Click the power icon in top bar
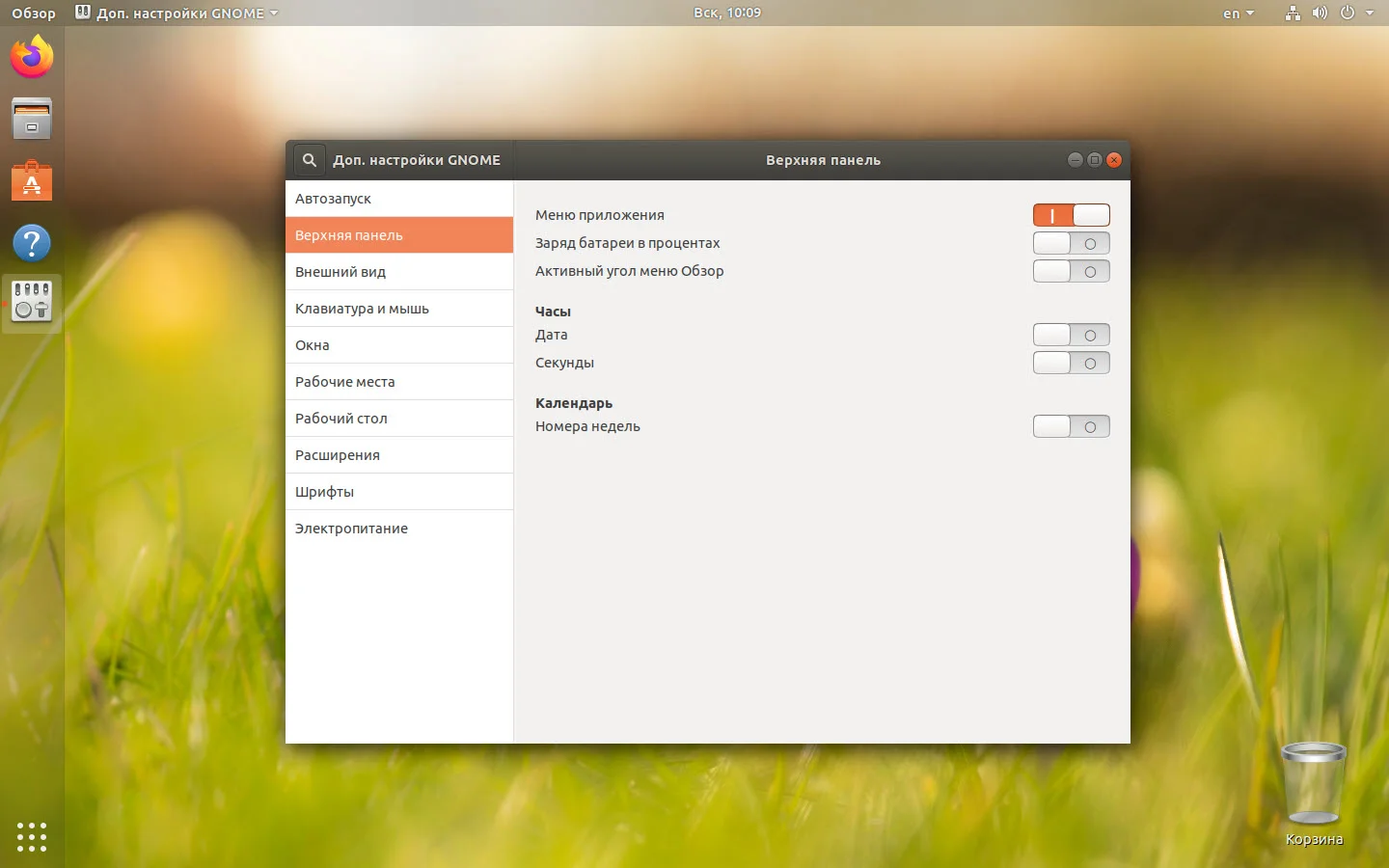Viewport: 1389px width, 868px height. (1348, 14)
